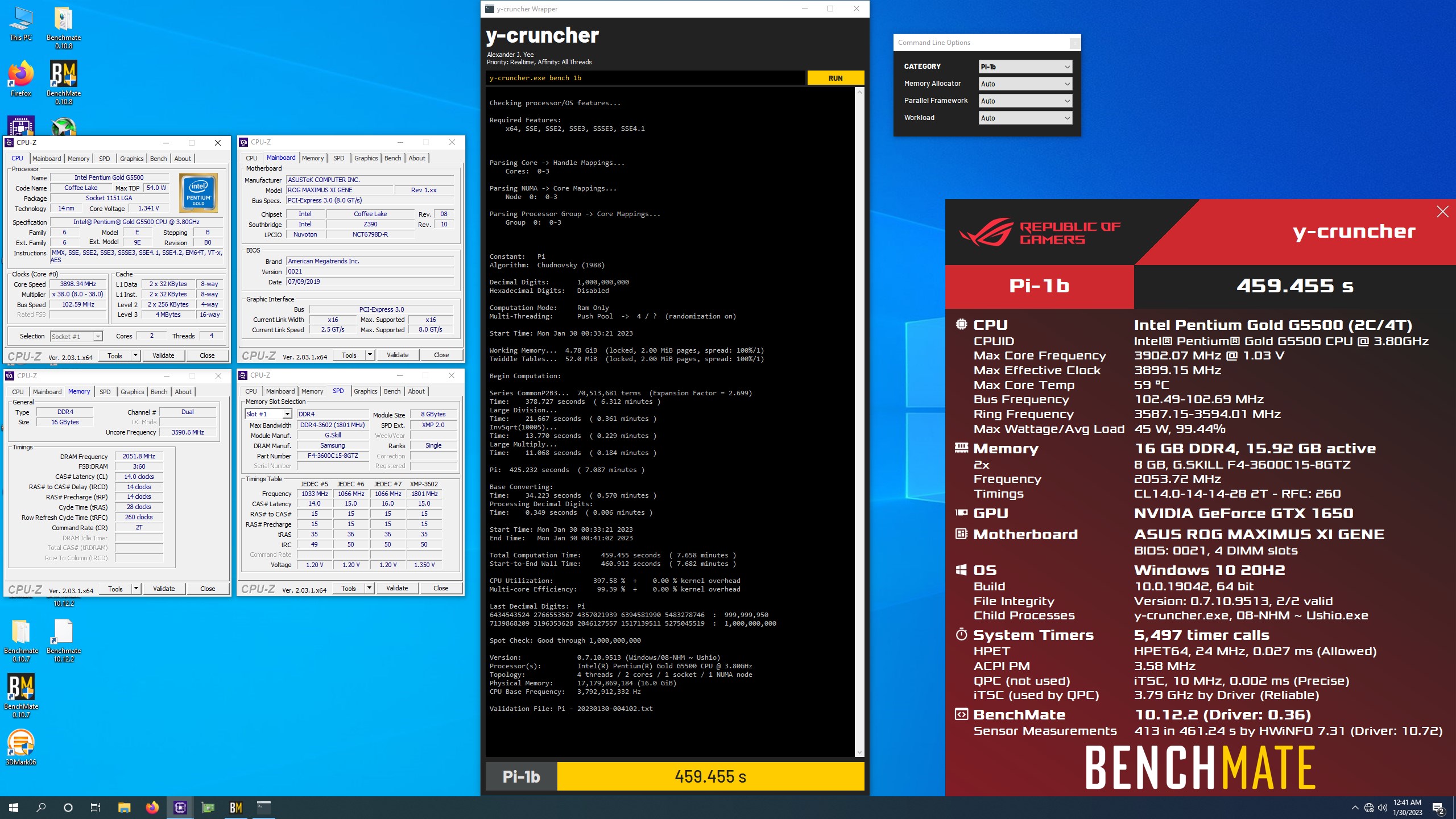The width and height of the screenshot is (1456, 819).
Task: Open the Workload dropdown
Action: pyautogui.click(x=1025, y=118)
